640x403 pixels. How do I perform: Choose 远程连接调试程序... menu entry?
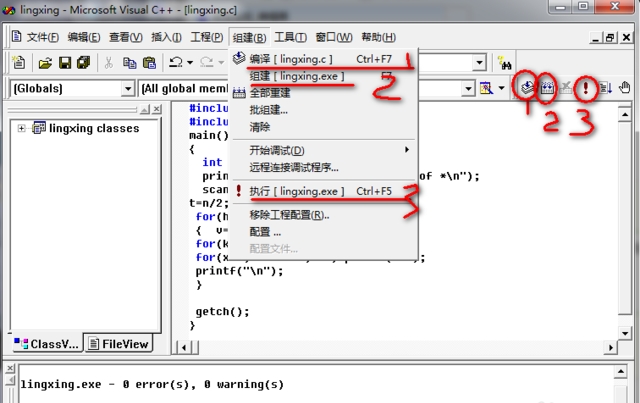[x=323, y=167]
